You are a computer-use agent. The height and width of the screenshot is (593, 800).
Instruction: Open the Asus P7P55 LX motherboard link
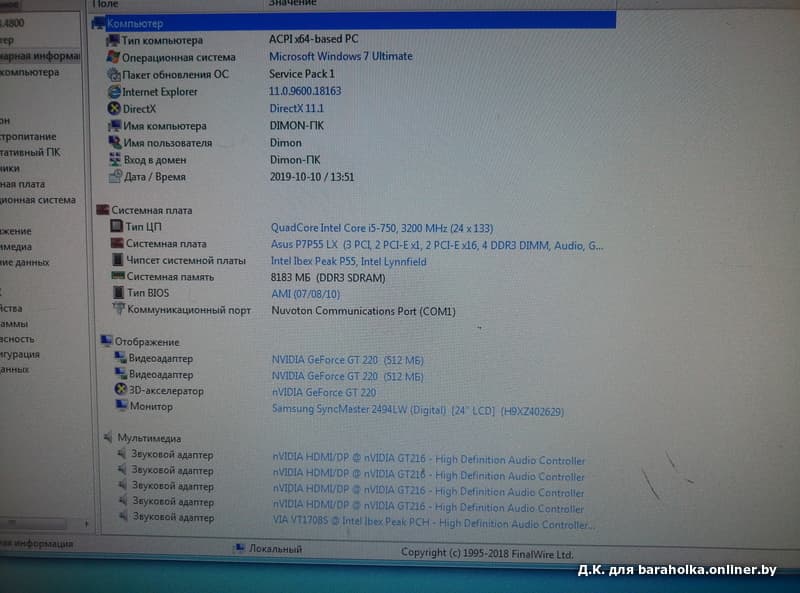click(x=437, y=245)
